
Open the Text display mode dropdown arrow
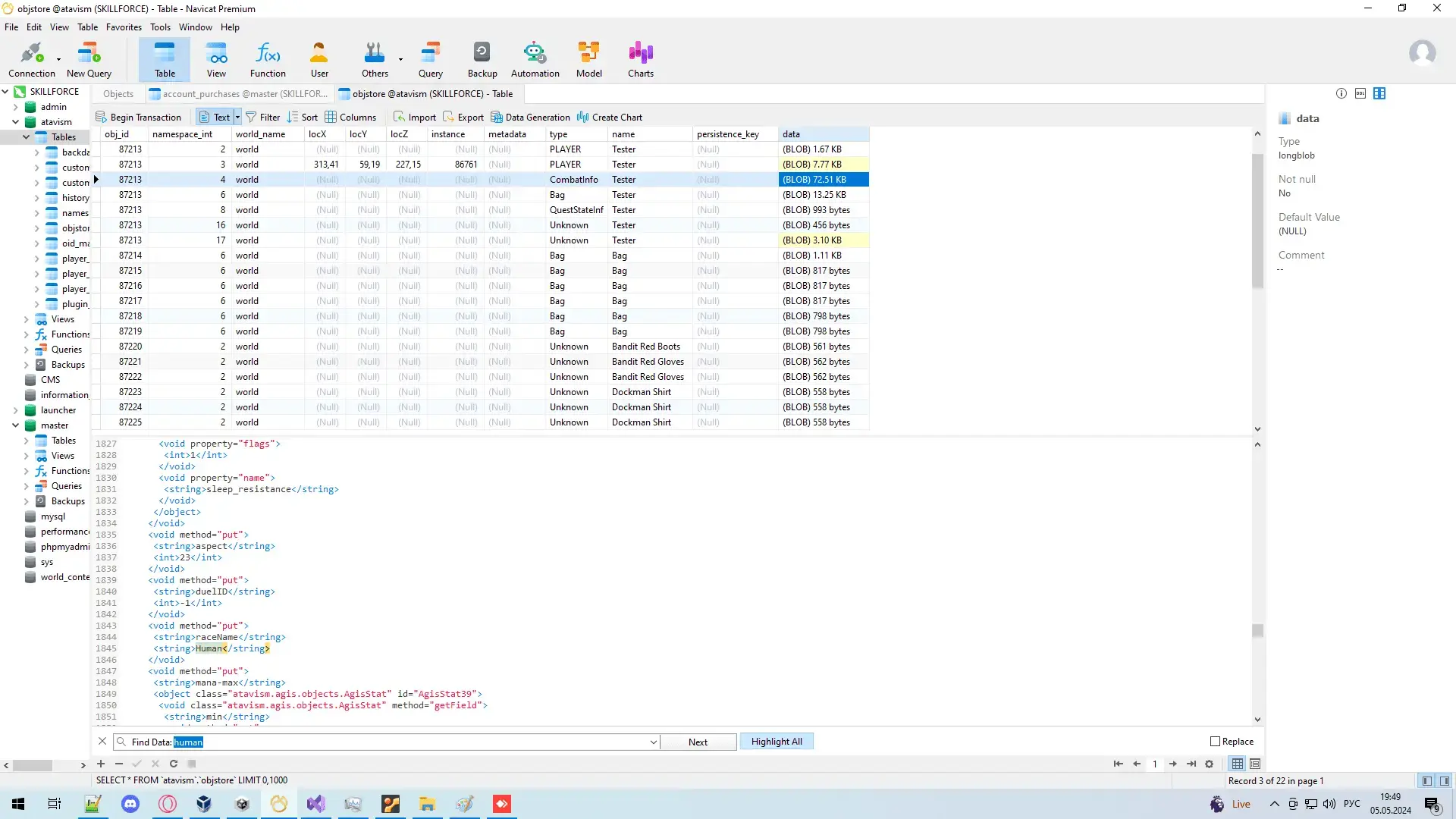237,117
